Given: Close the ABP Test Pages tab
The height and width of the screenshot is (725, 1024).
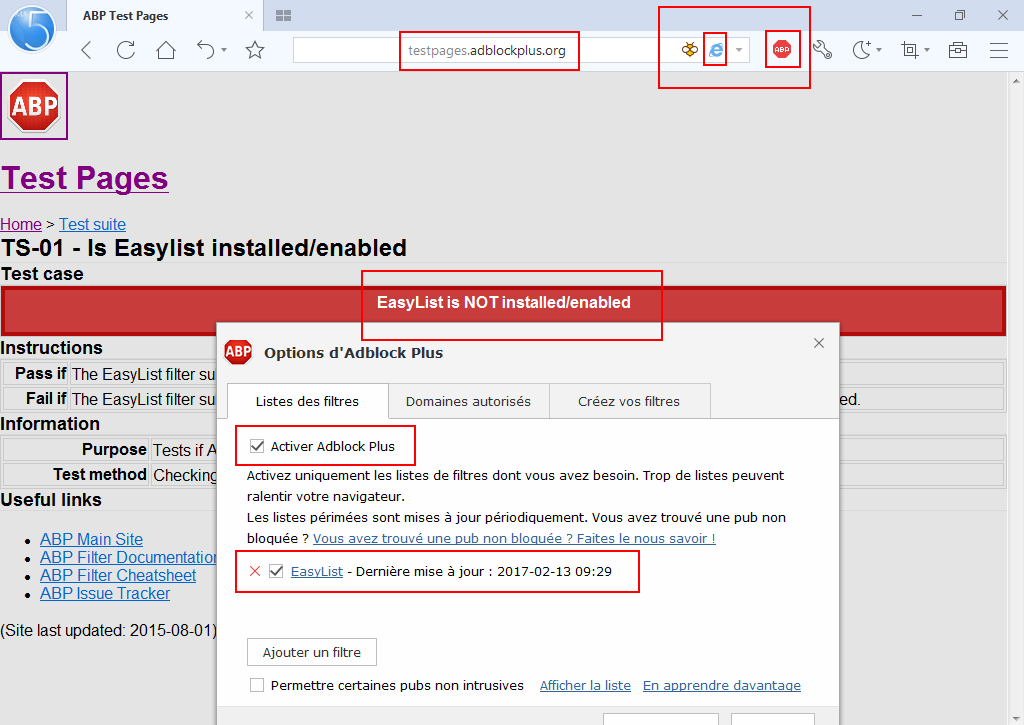Looking at the screenshot, I should (x=249, y=15).
